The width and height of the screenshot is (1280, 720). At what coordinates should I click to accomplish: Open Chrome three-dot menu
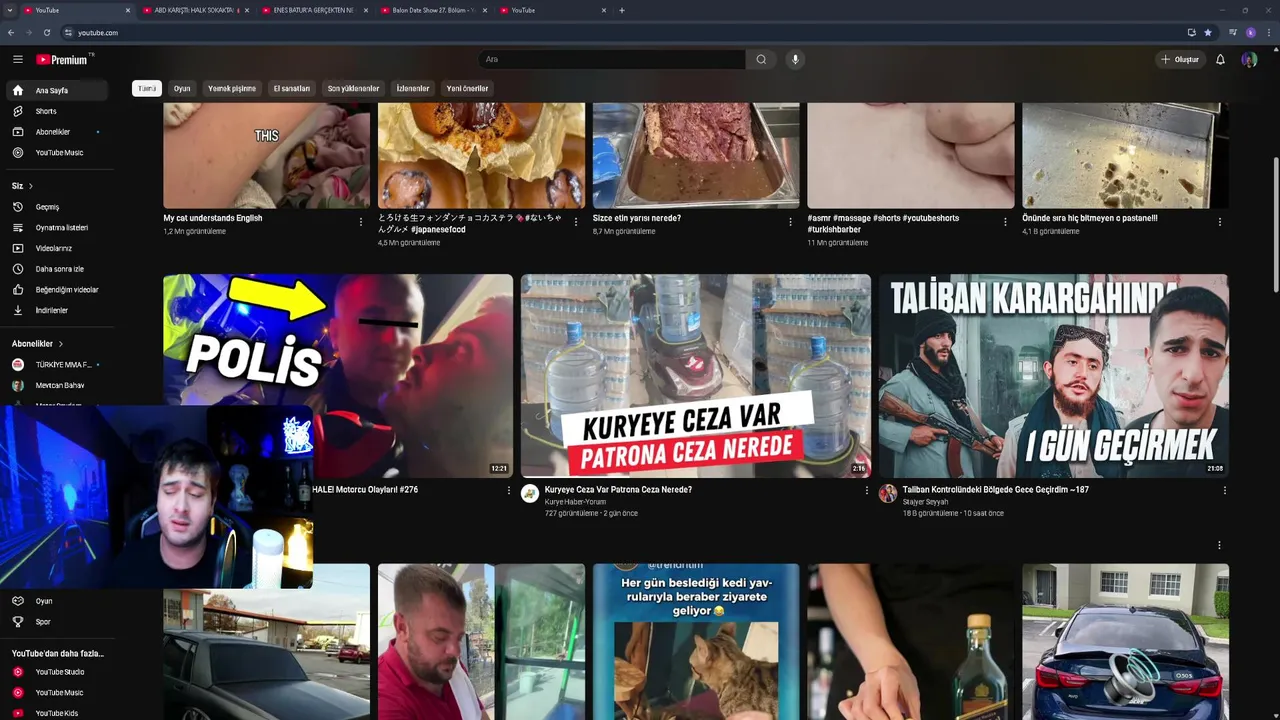1268,32
